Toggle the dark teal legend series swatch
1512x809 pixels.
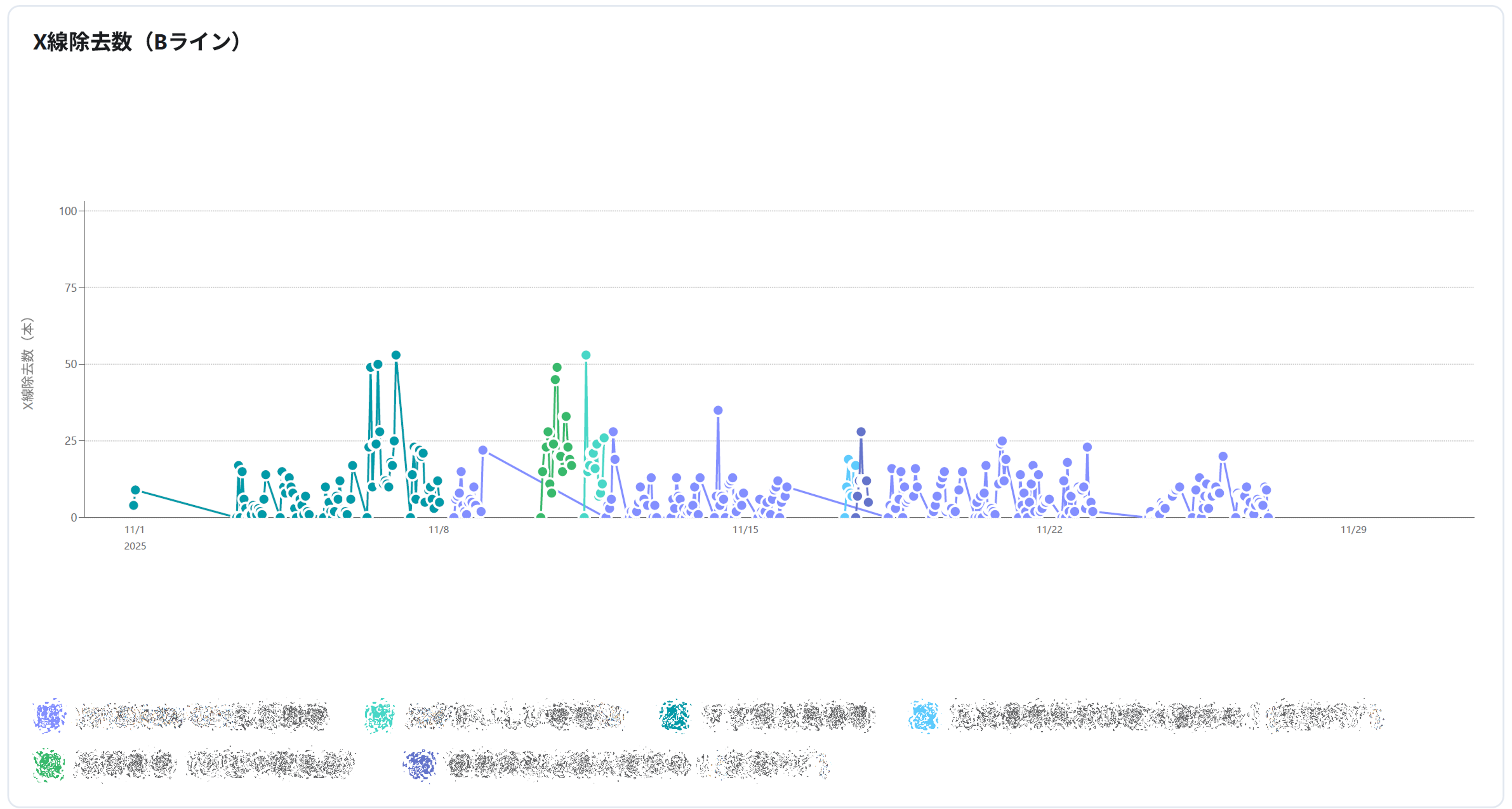[675, 716]
